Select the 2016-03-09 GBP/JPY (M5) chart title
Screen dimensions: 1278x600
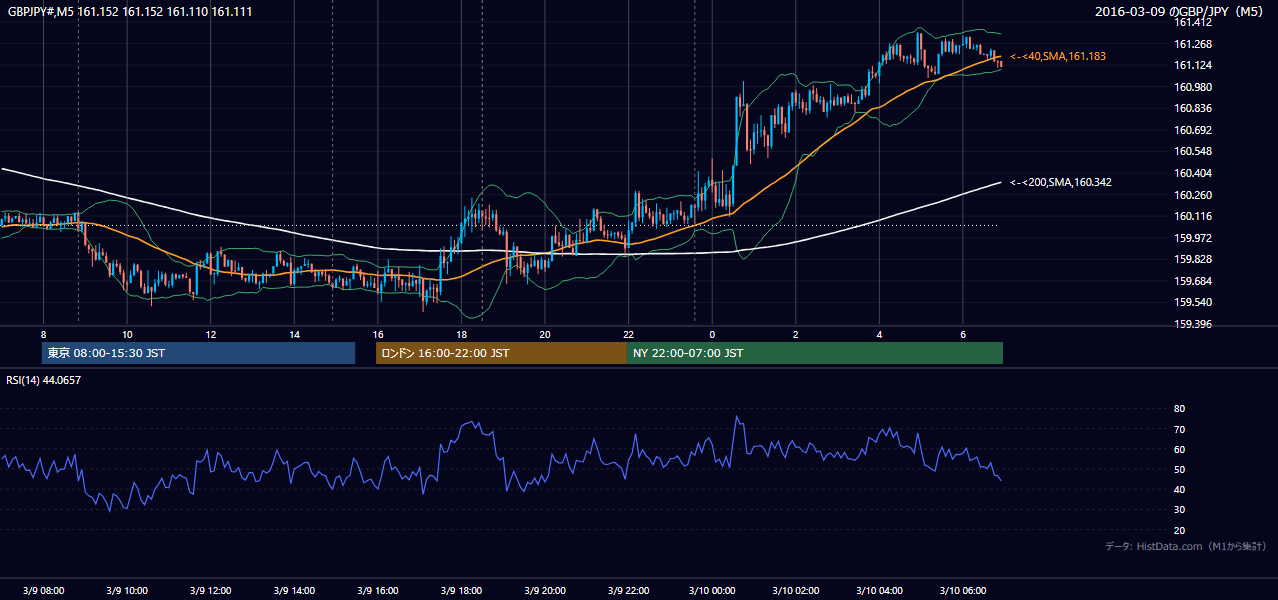[x=1181, y=11]
